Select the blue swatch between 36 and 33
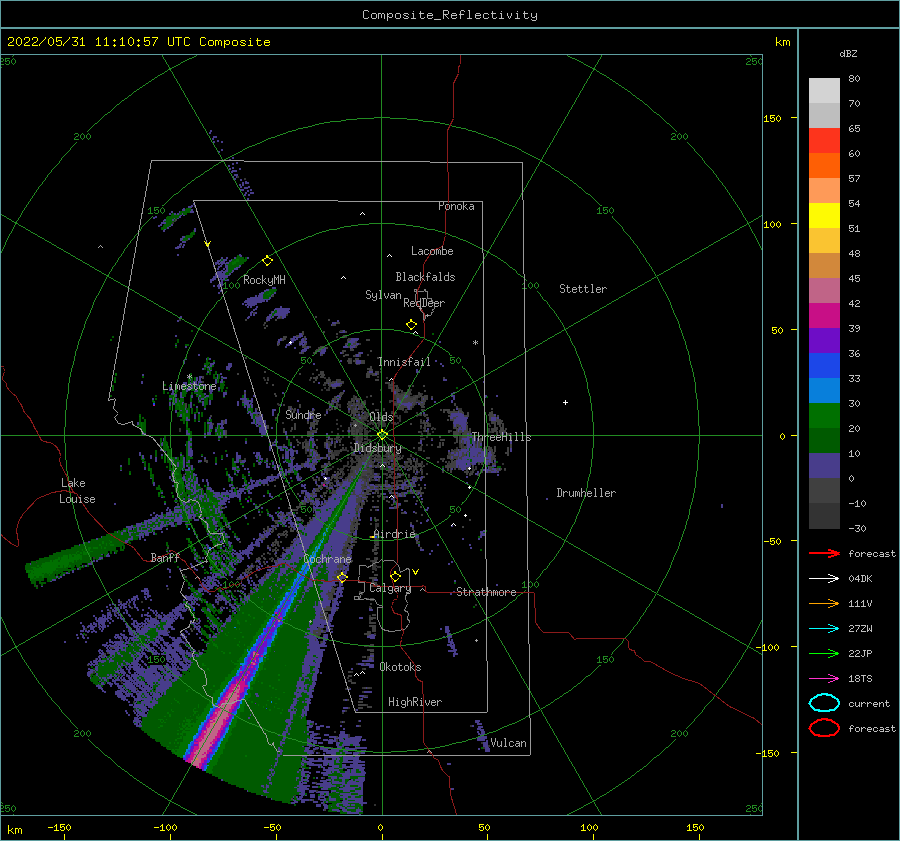 (x=824, y=366)
